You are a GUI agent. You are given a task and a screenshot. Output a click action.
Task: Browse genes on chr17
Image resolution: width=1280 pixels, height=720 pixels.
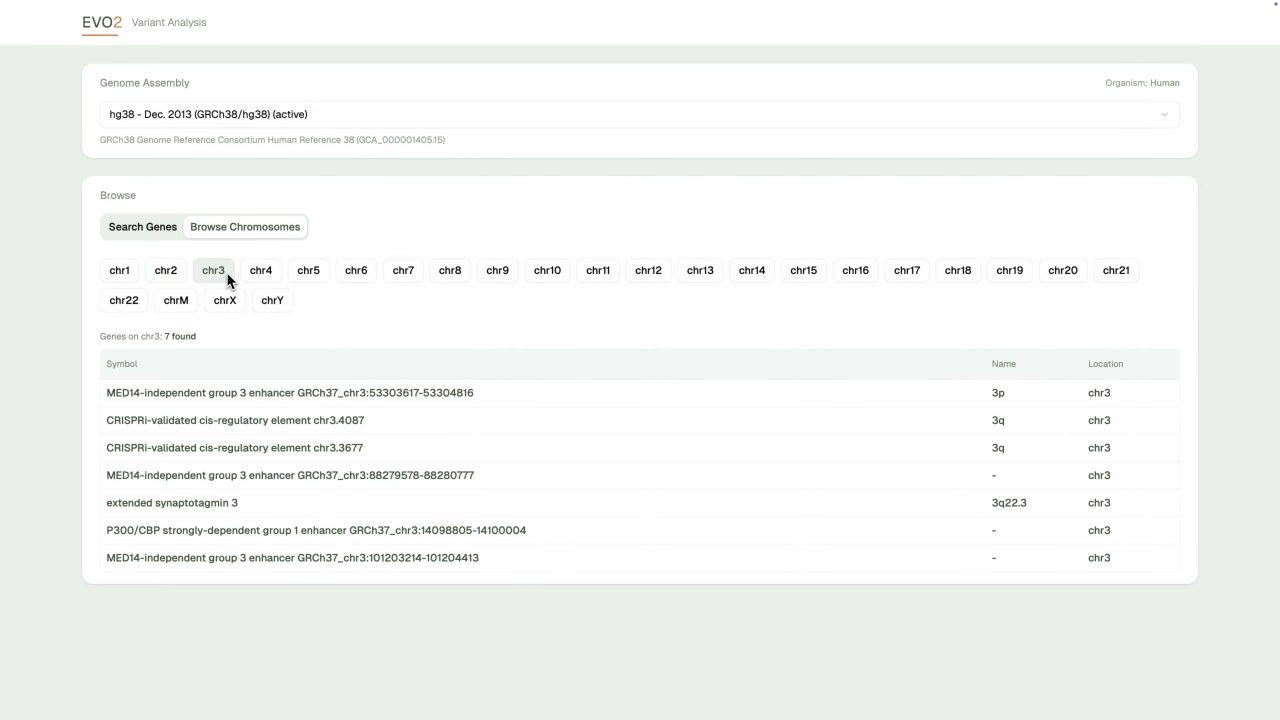point(907,271)
